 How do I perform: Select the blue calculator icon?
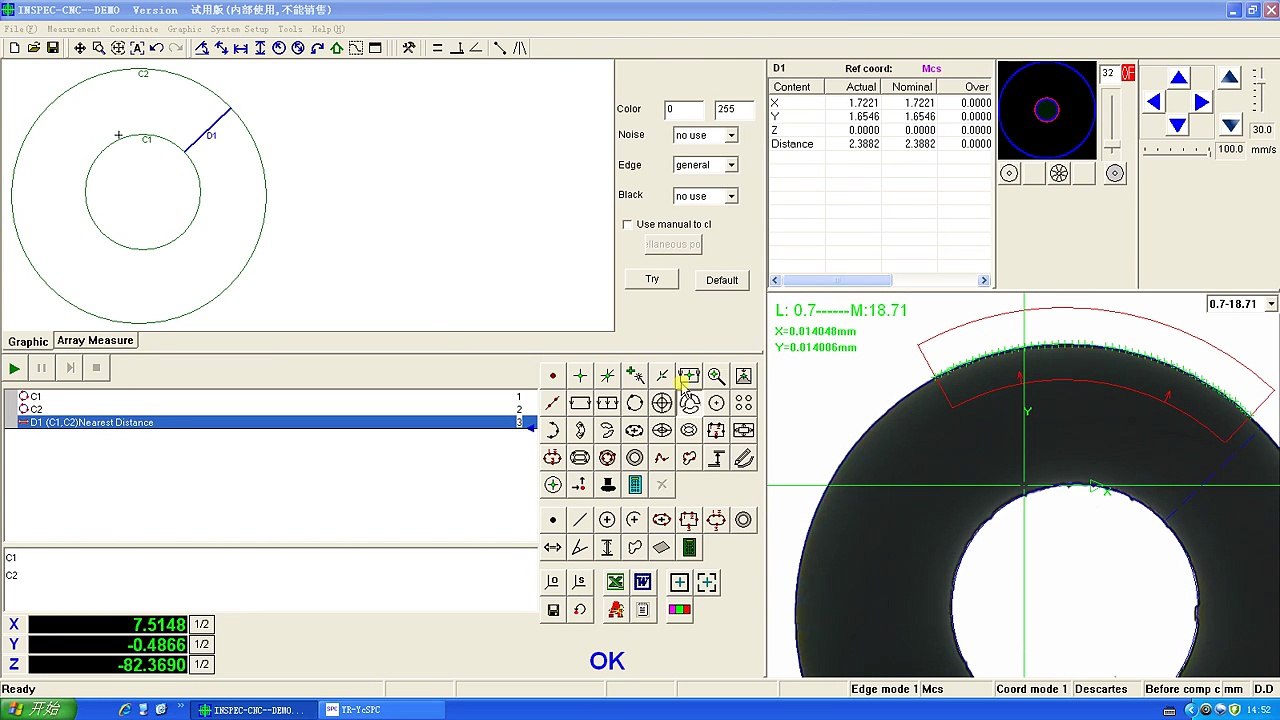coord(635,485)
